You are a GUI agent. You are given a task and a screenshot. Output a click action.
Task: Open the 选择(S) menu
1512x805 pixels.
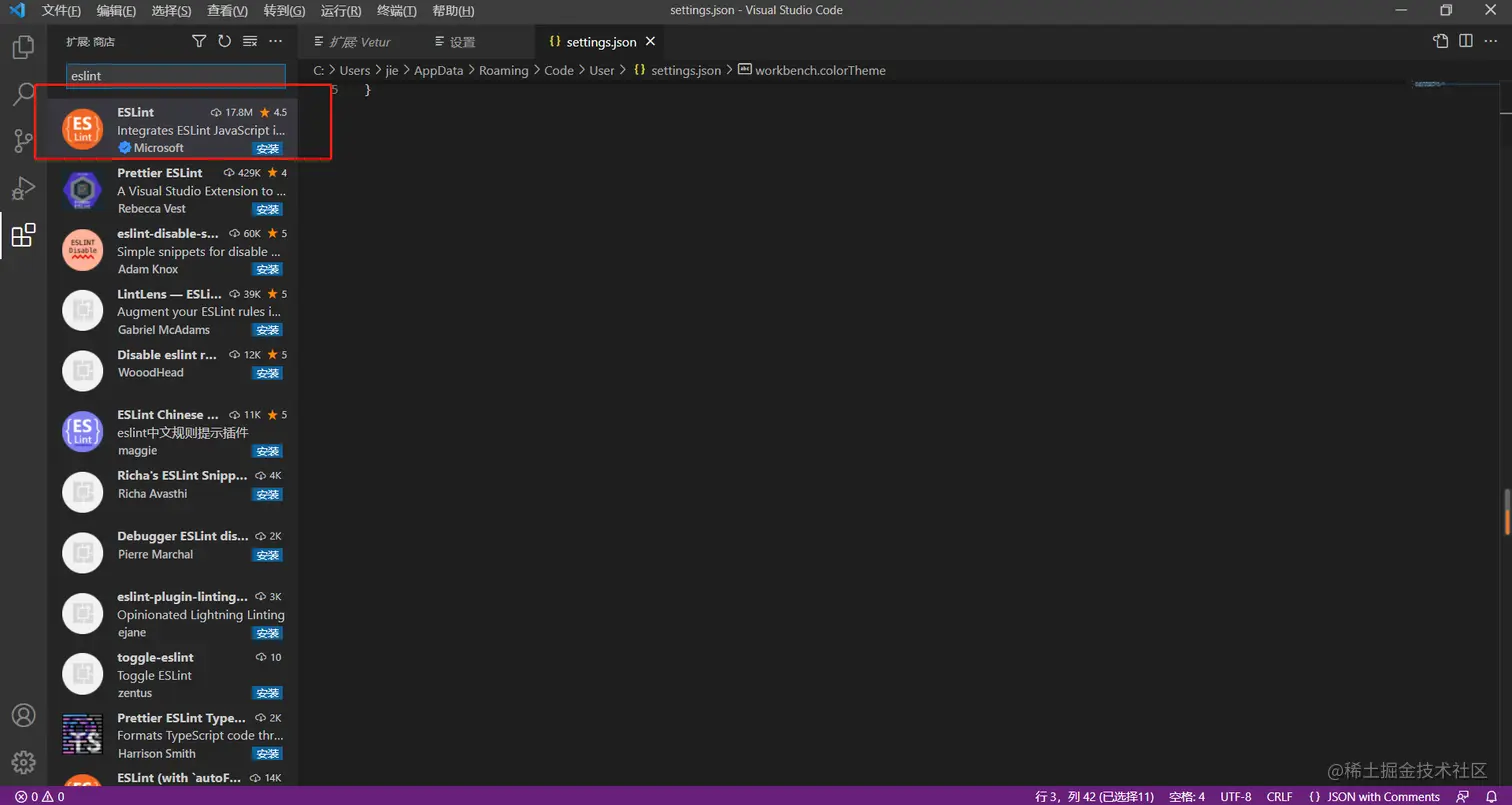[x=172, y=11]
